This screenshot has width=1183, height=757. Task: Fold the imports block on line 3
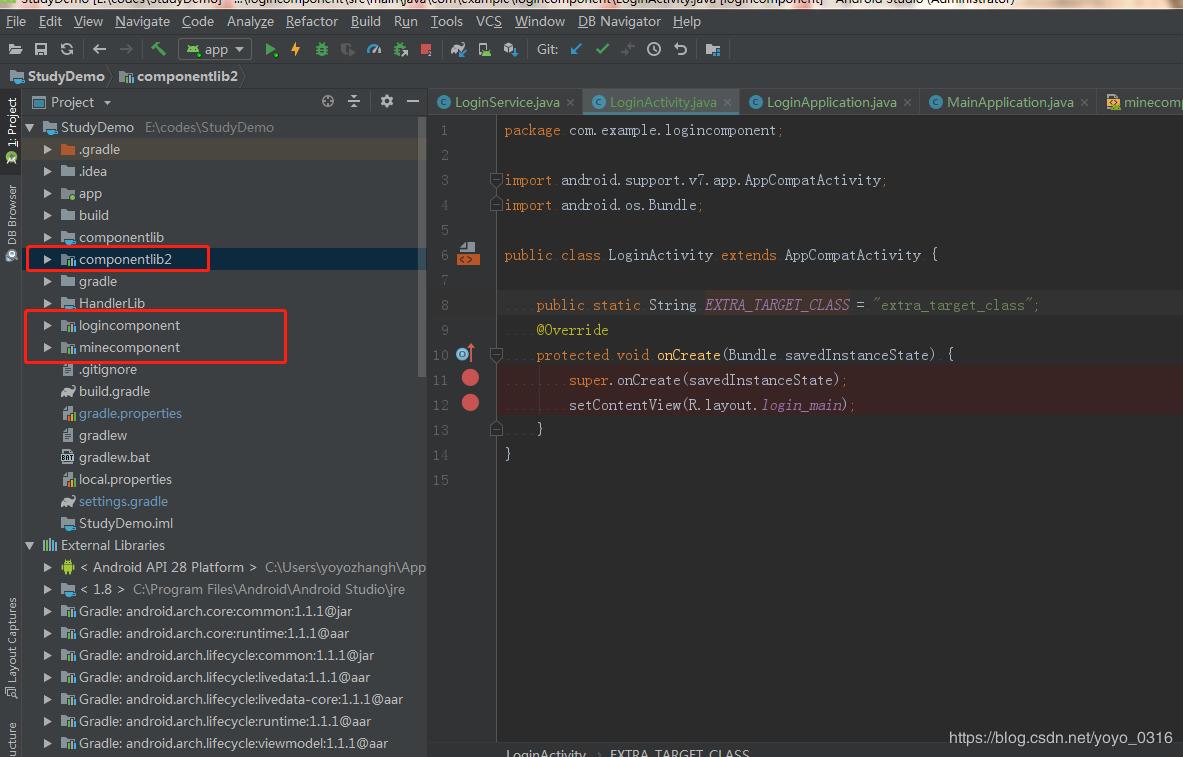pyautogui.click(x=496, y=180)
